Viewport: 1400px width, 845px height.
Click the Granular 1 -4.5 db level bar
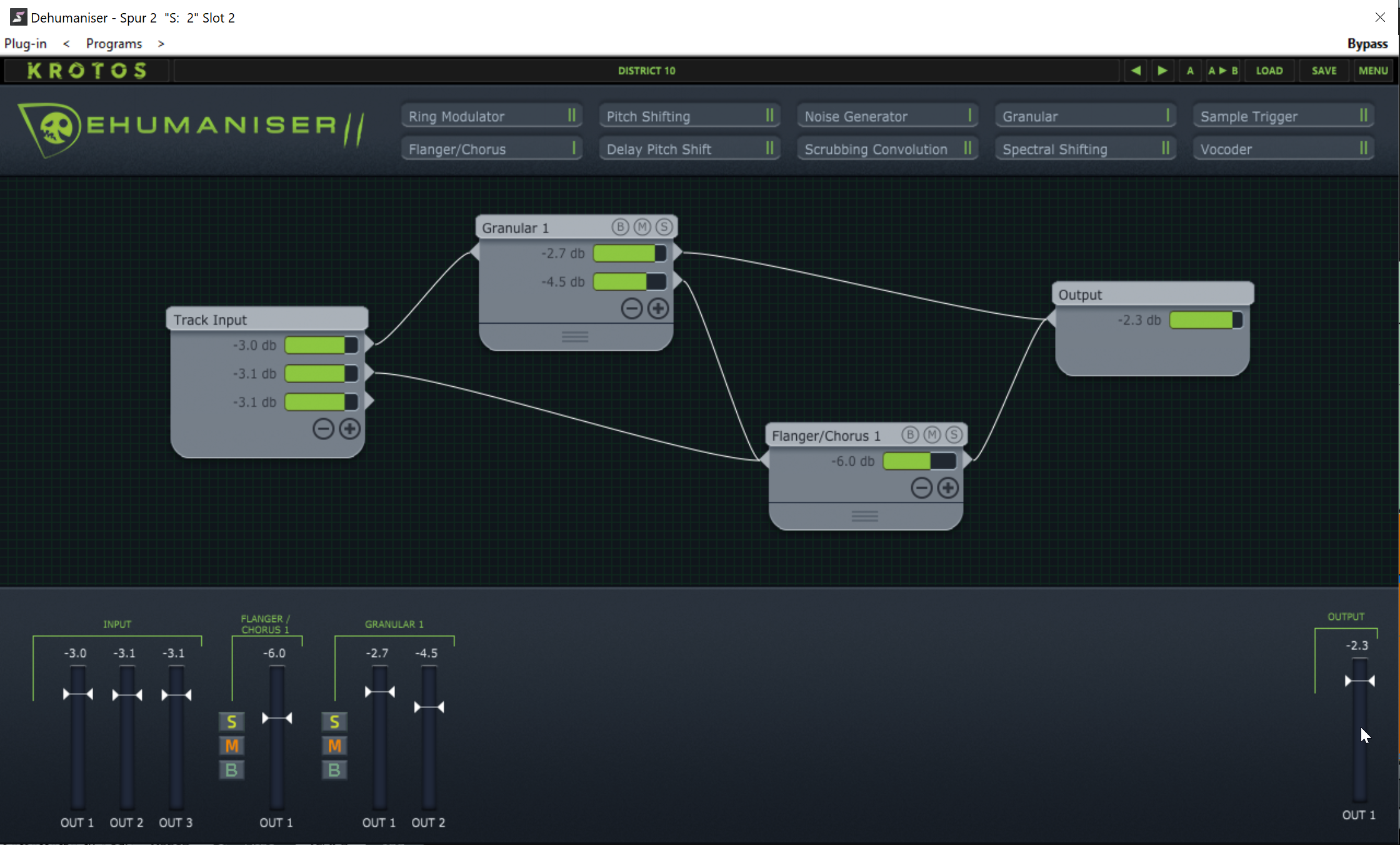click(x=630, y=282)
